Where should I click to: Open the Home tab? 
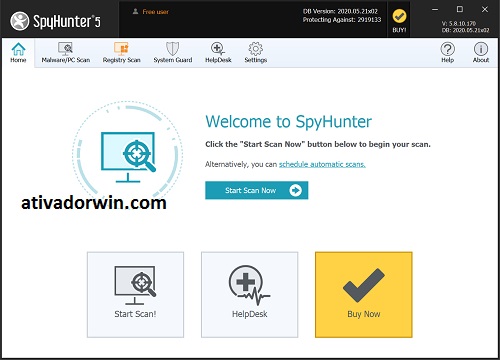pyautogui.click(x=18, y=53)
